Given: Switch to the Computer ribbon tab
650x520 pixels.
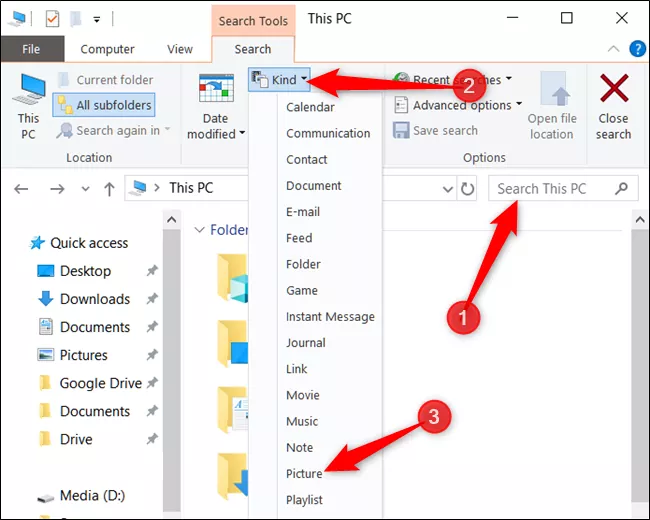Looking at the screenshot, I should pyautogui.click(x=107, y=49).
